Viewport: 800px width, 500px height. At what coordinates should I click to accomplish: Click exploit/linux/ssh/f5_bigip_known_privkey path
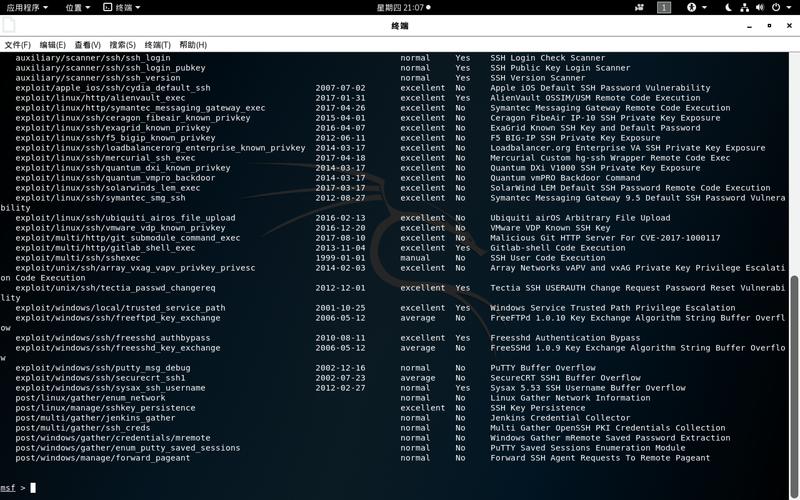pos(115,138)
